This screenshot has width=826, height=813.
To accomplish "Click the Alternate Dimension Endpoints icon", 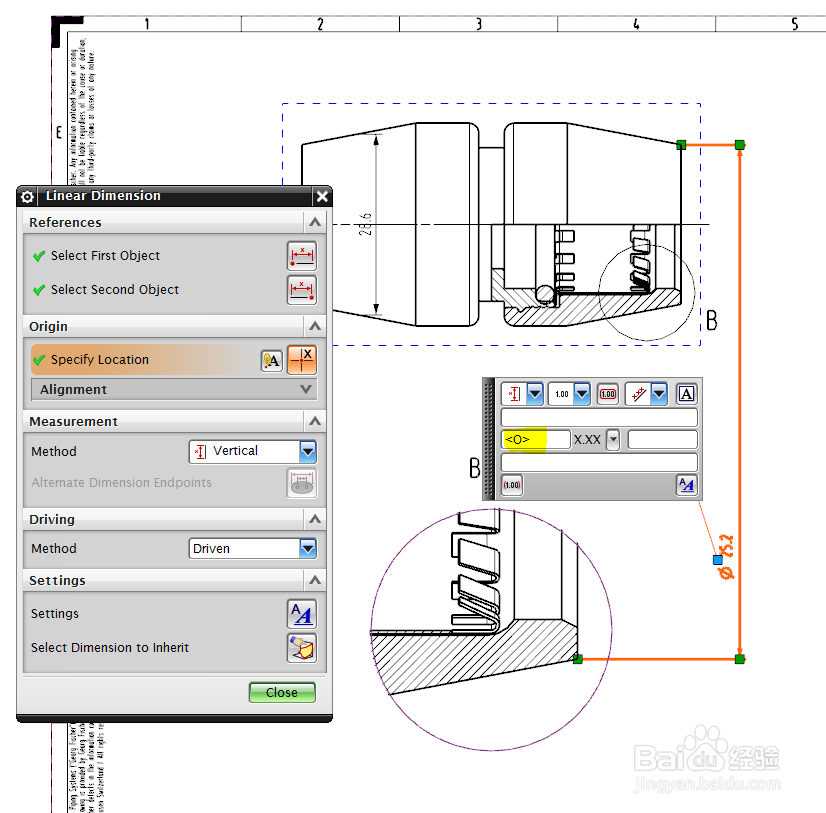I will point(302,483).
